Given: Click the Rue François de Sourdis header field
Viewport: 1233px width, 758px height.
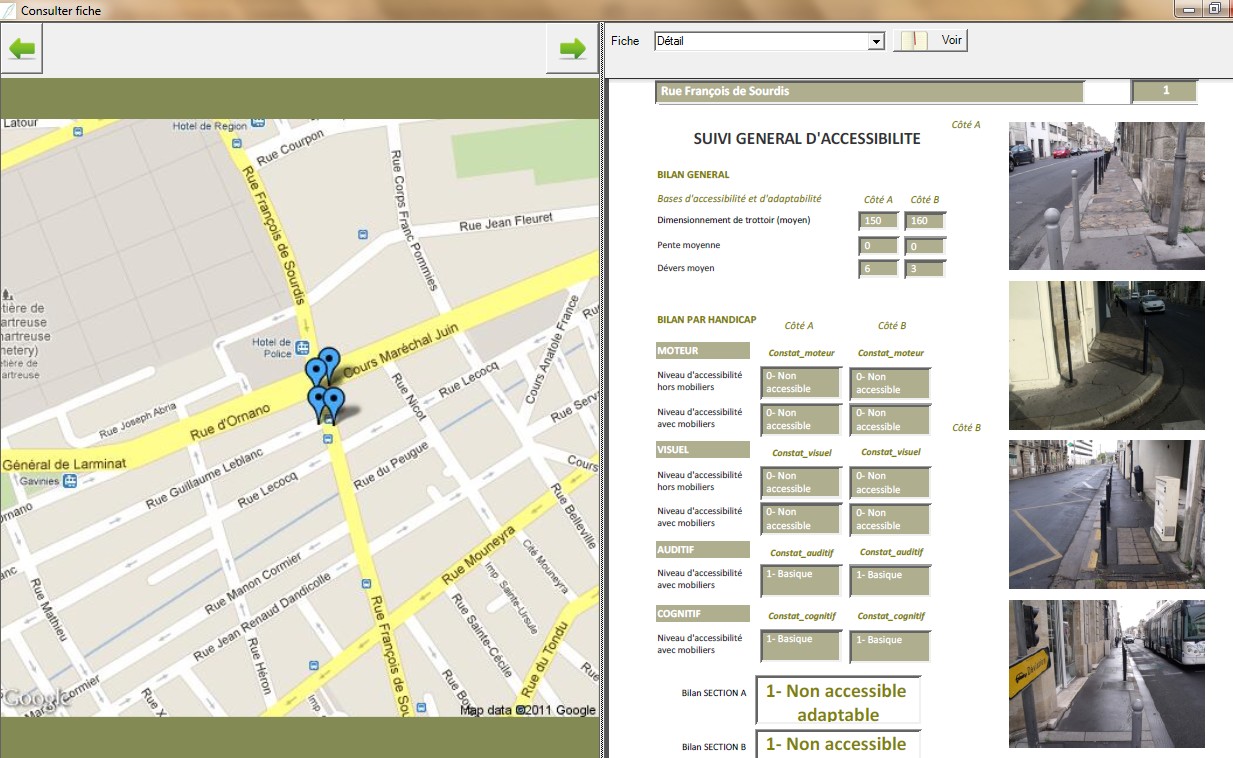Looking at the screenshot, I should click(869, 92).
